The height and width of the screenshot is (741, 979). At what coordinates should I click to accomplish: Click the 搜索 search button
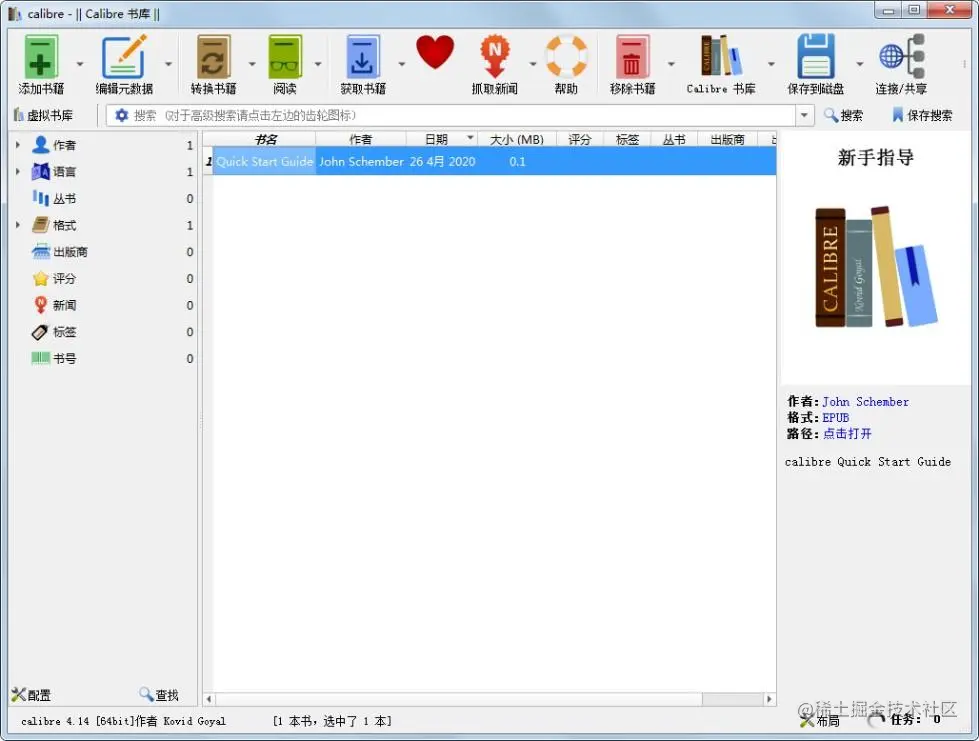(844, 115)
